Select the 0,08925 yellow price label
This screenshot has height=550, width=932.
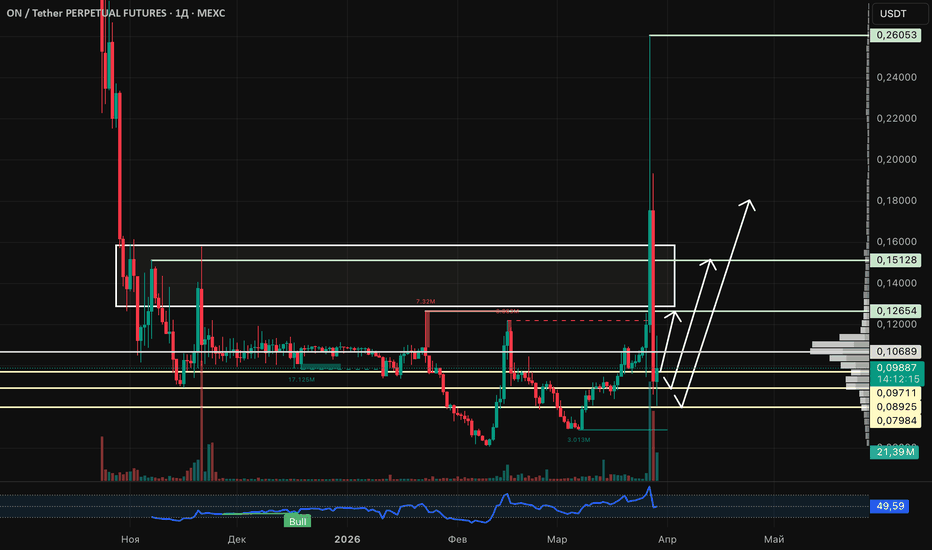(896, 407)
